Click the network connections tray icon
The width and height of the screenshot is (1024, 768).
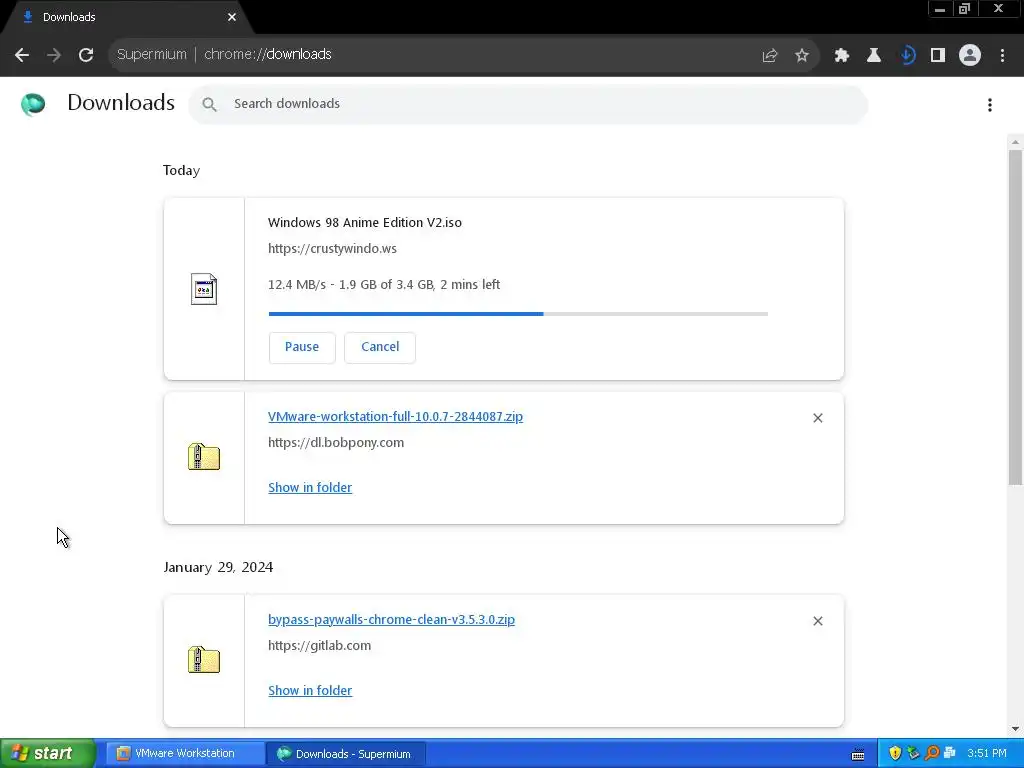(950, 754)
